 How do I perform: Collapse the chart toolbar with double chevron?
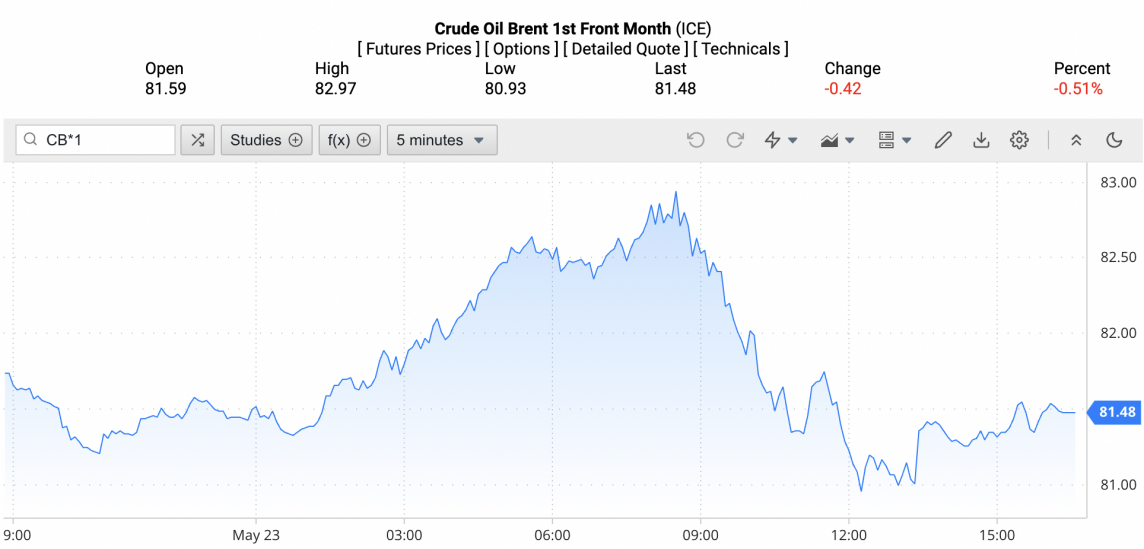point(1076,140)
